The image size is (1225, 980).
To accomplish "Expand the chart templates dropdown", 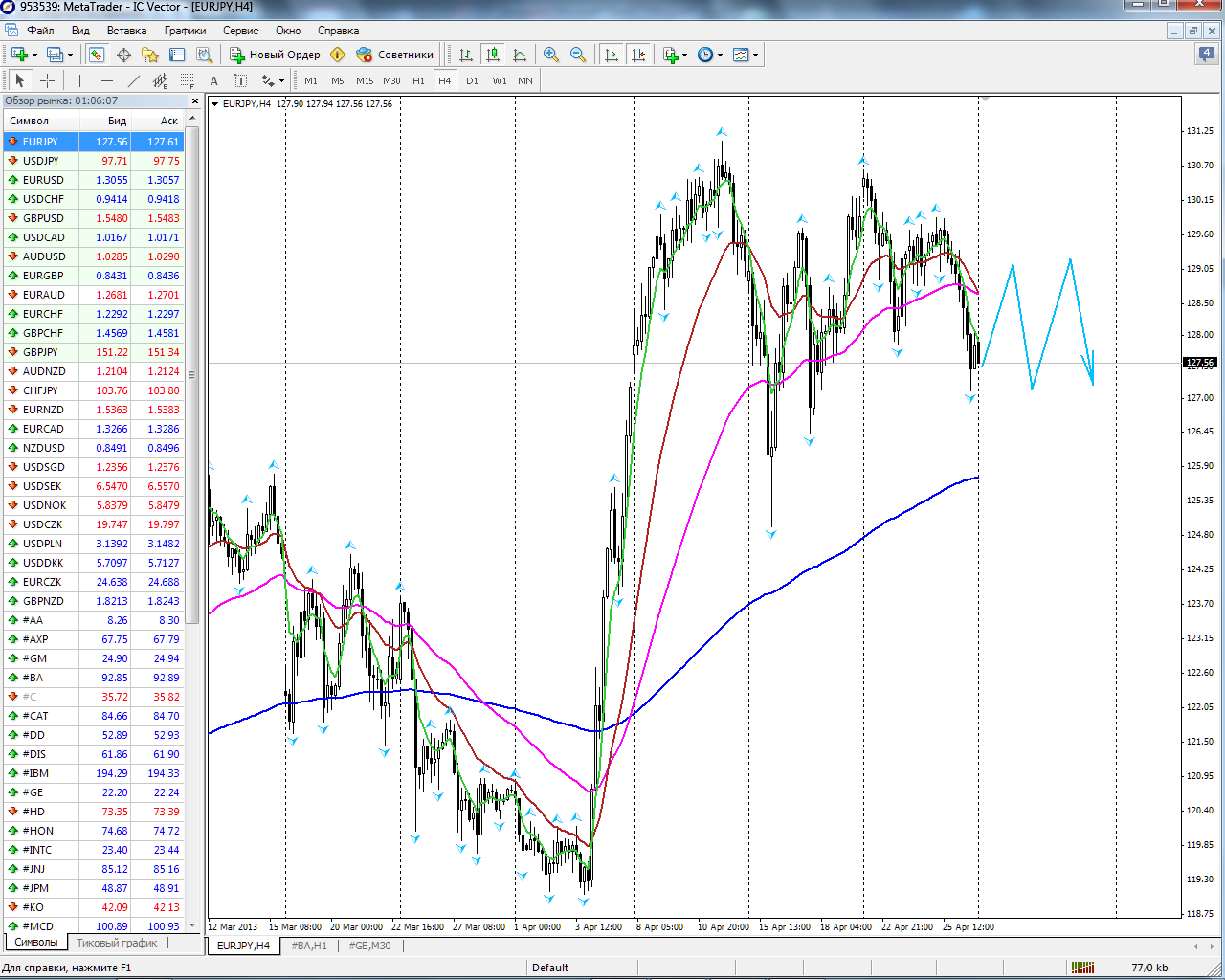I will click(755, 55).
